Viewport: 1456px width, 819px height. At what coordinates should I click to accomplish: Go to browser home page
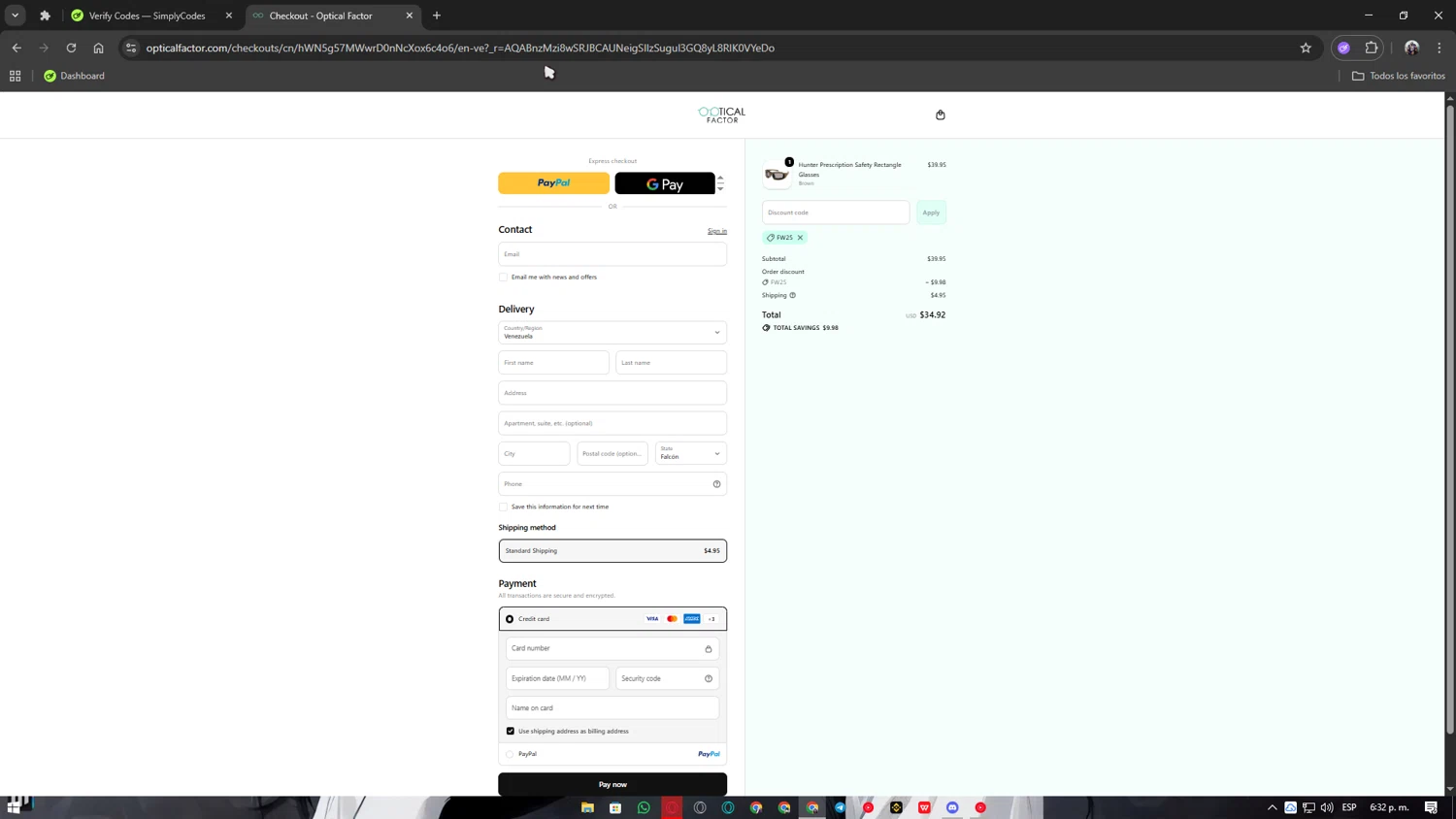click(x=98, y=48)
